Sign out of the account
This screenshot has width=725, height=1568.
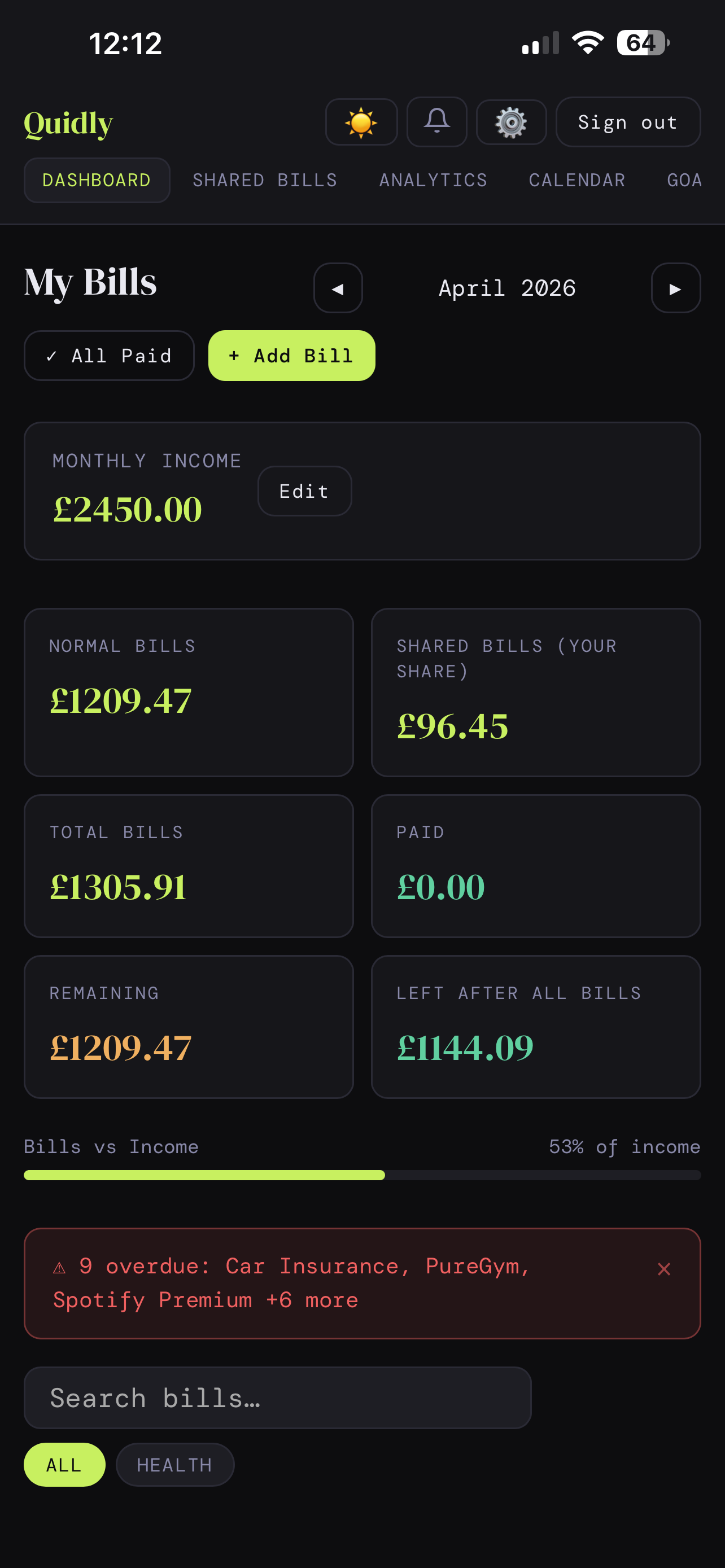[x=628, y=122]
